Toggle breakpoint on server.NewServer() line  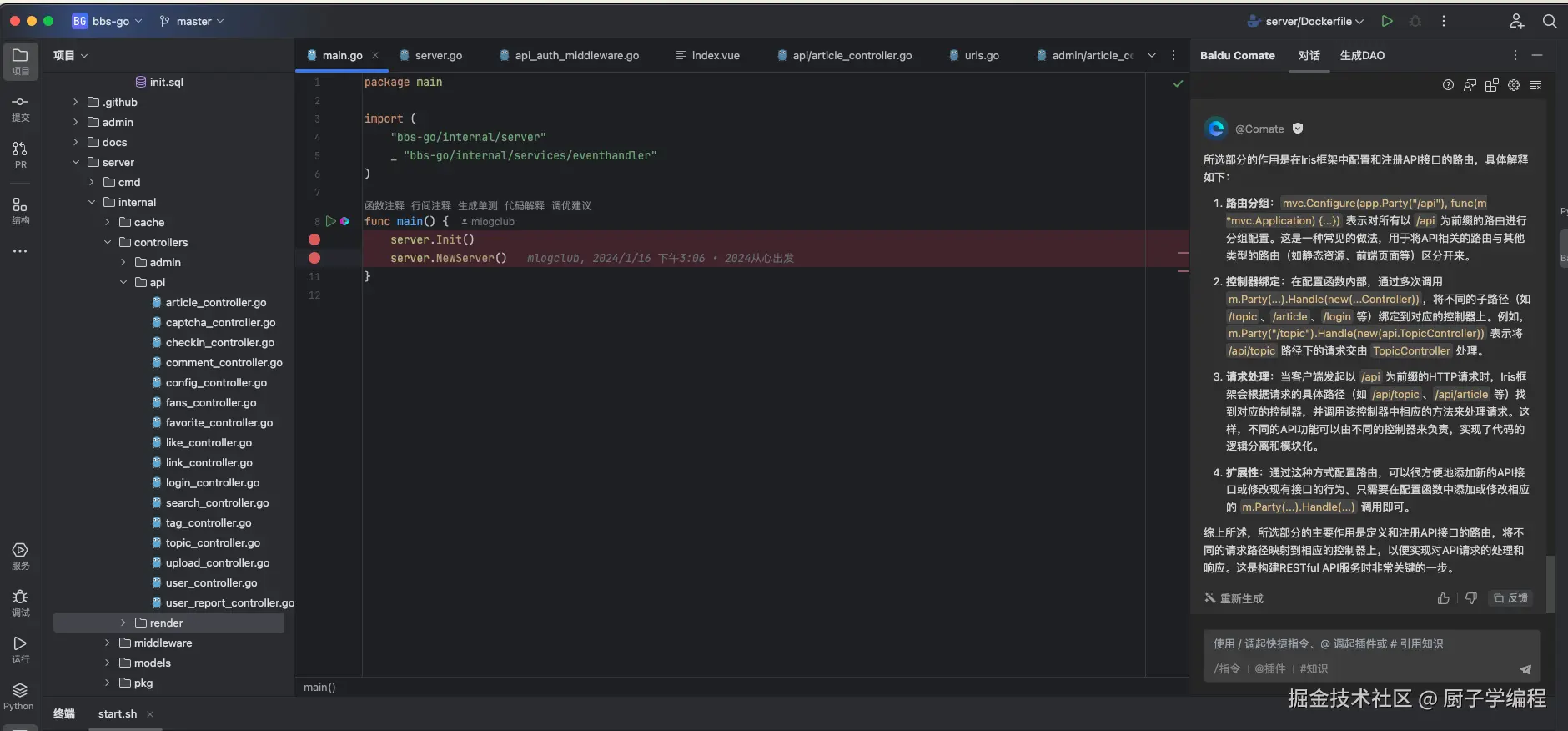(x=314, y=258)
